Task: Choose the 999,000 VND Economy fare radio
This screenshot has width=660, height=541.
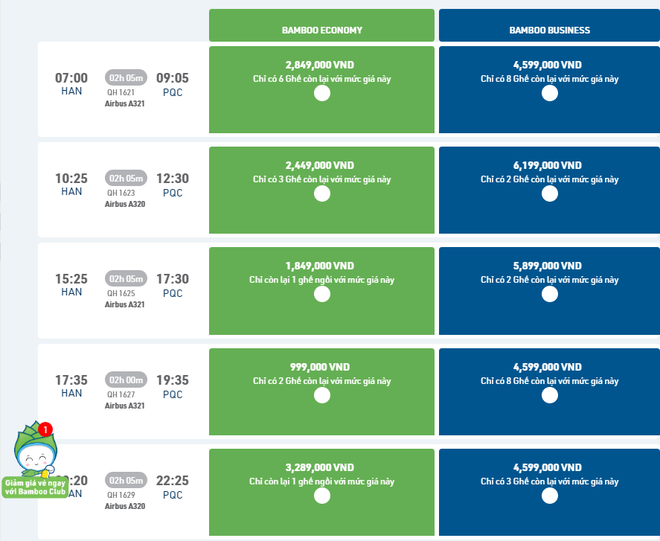Action: 322,396
